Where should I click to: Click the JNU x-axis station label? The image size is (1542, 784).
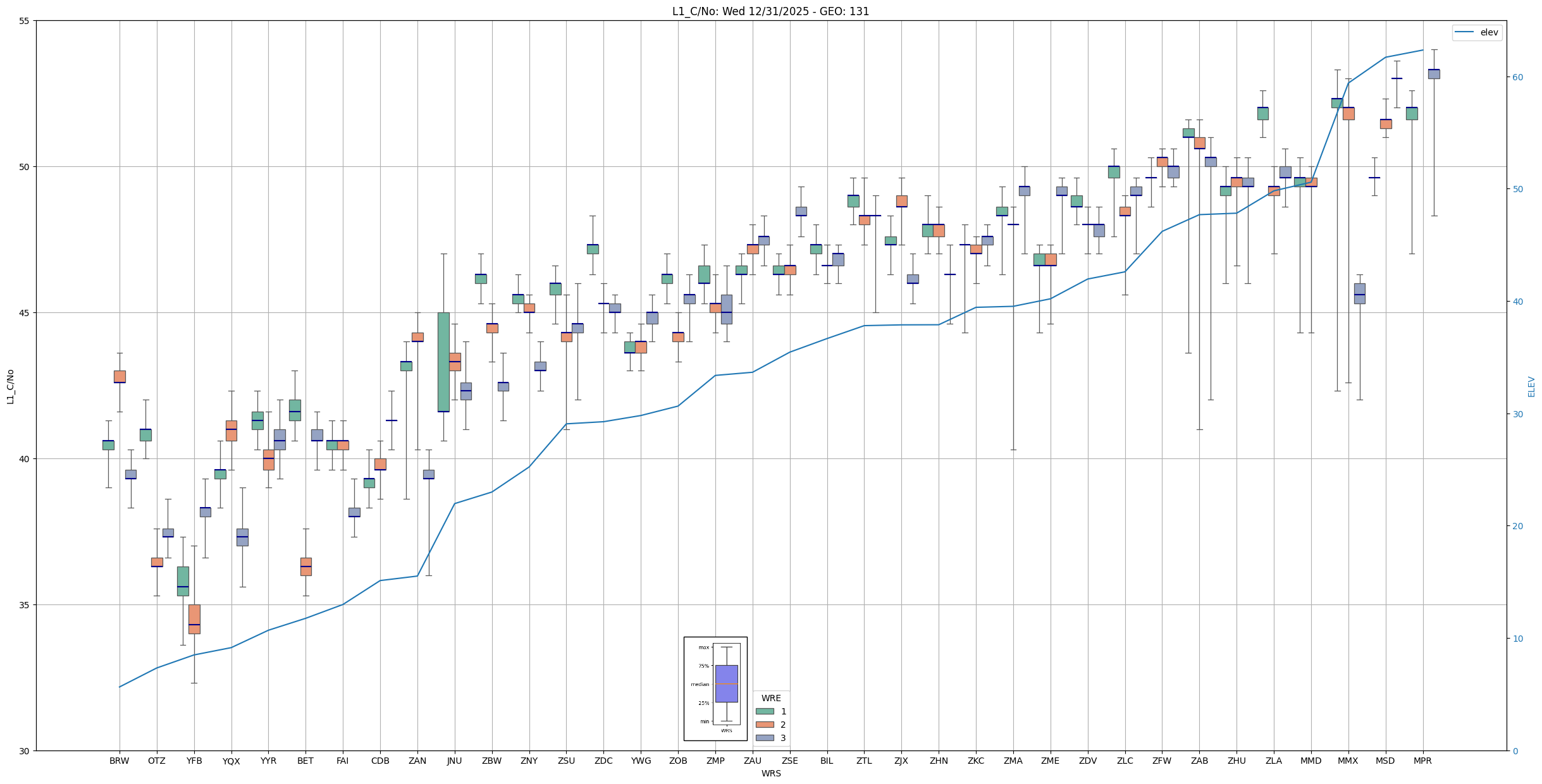pyautogui.click(x=454, y=761)
